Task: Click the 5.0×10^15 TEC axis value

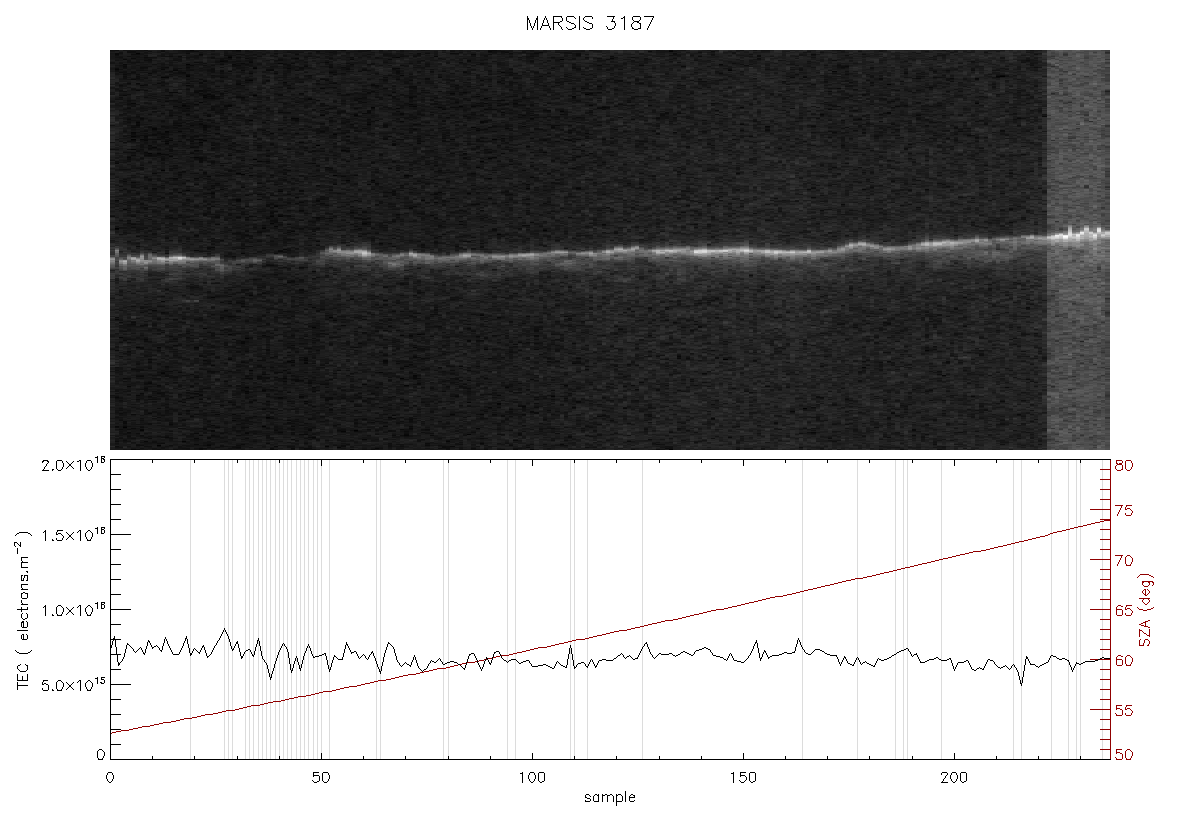Action: pos(73,685)
